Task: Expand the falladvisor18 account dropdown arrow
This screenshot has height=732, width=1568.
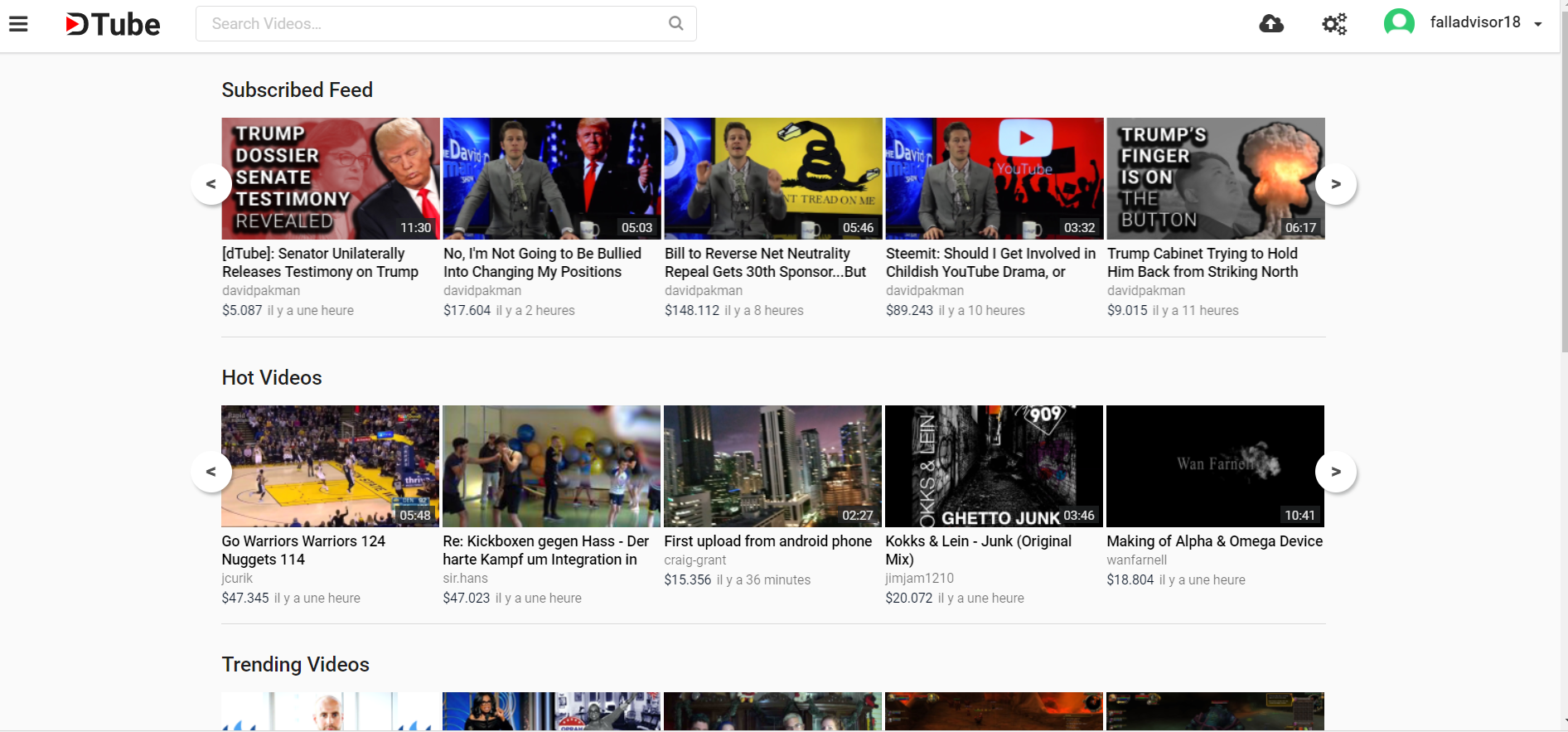Action: click(x=1538, y=24)
